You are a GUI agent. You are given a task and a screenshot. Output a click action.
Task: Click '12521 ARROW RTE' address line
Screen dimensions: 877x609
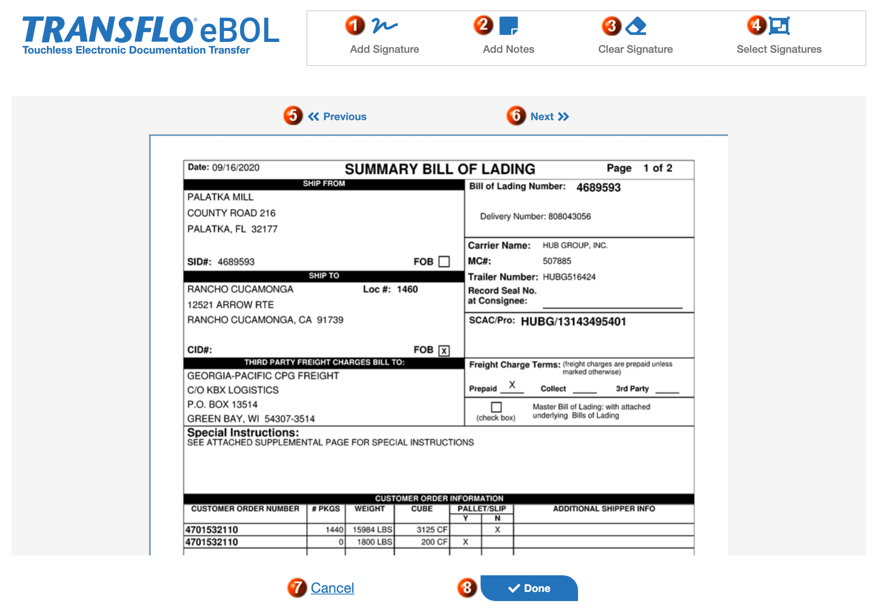tap(230, 305)
